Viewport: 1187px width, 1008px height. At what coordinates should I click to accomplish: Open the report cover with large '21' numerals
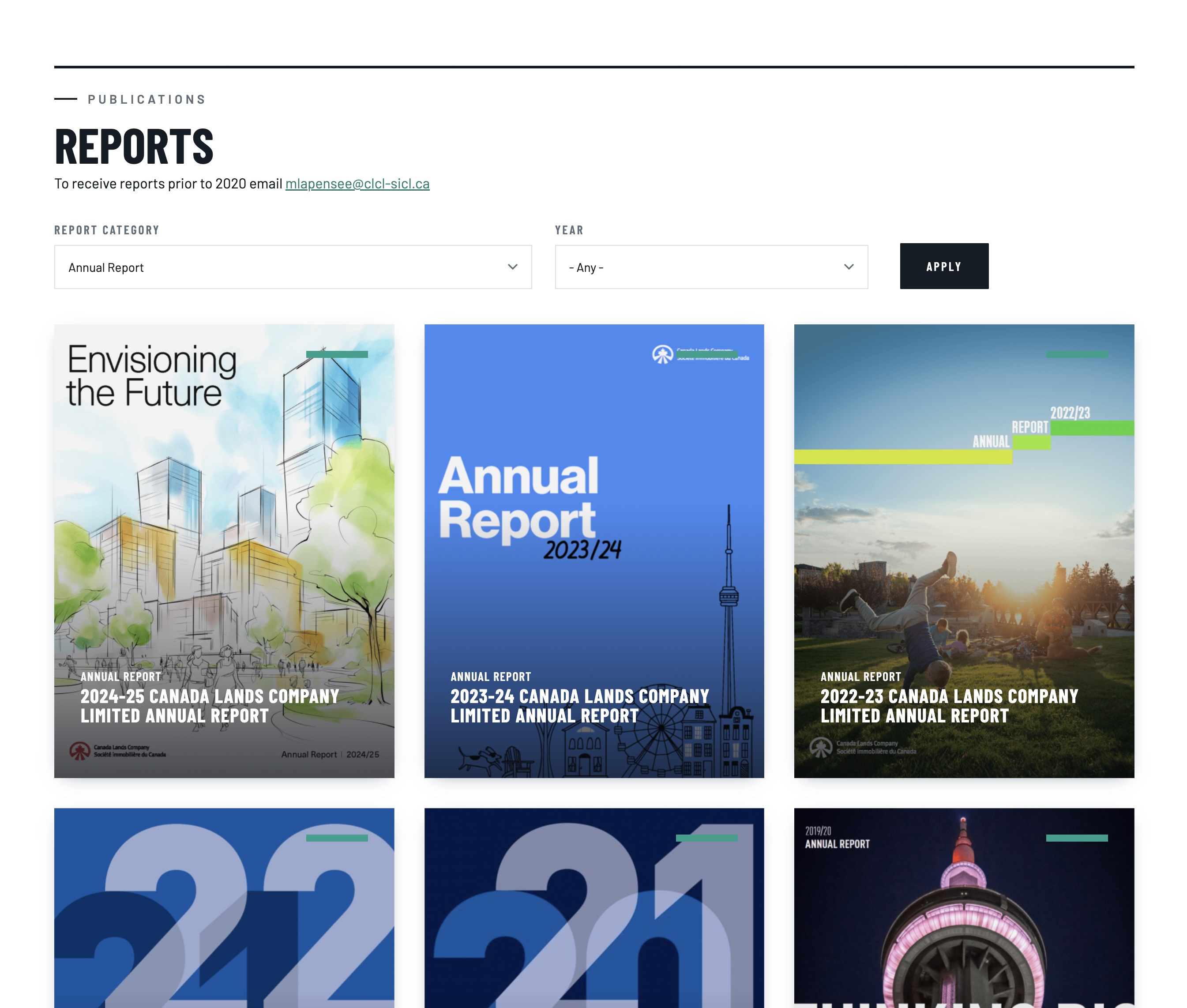click(x=594, y=908)
